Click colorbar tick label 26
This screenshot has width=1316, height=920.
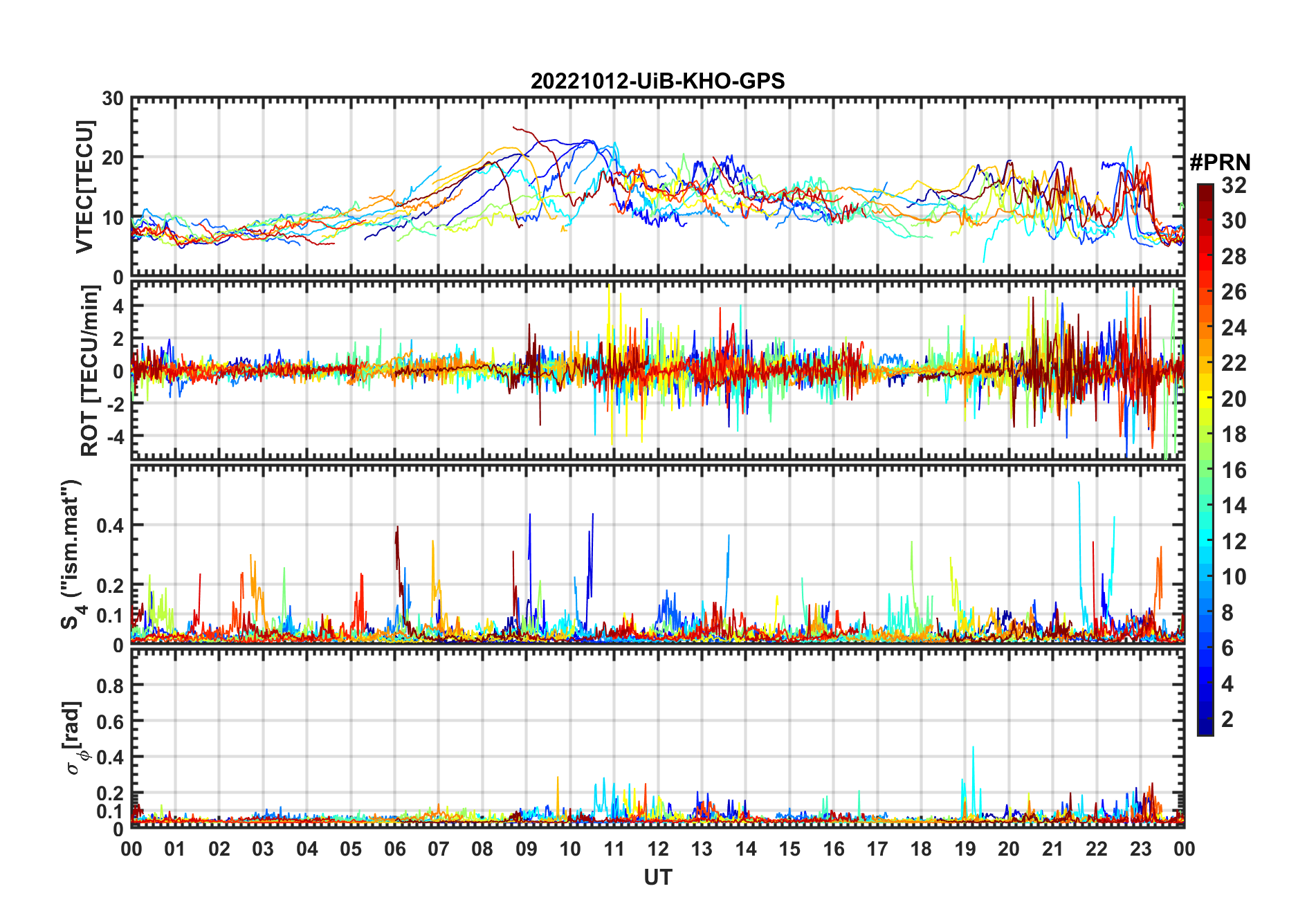pos(1234,292)
